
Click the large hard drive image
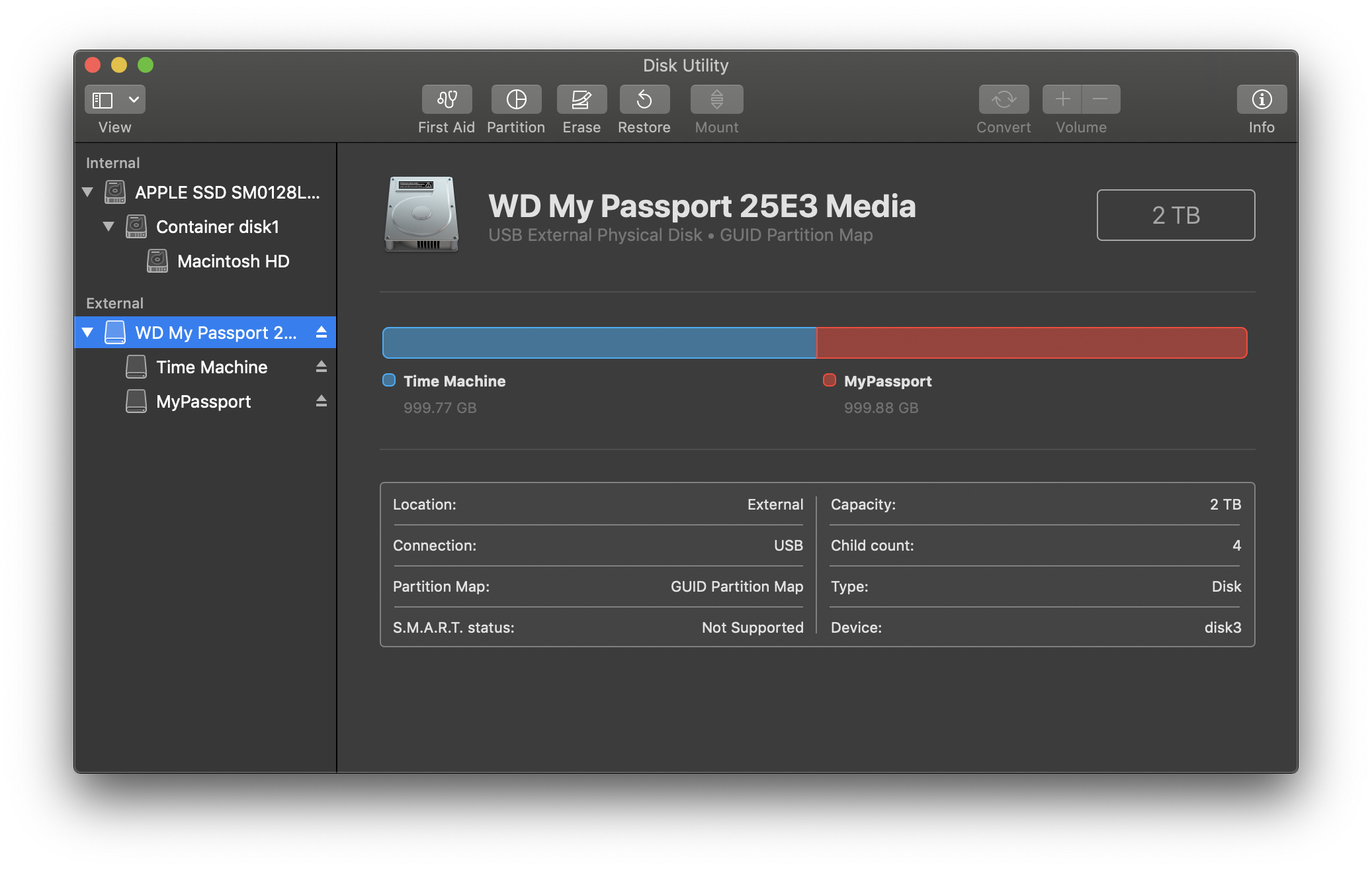click(421, 214)
